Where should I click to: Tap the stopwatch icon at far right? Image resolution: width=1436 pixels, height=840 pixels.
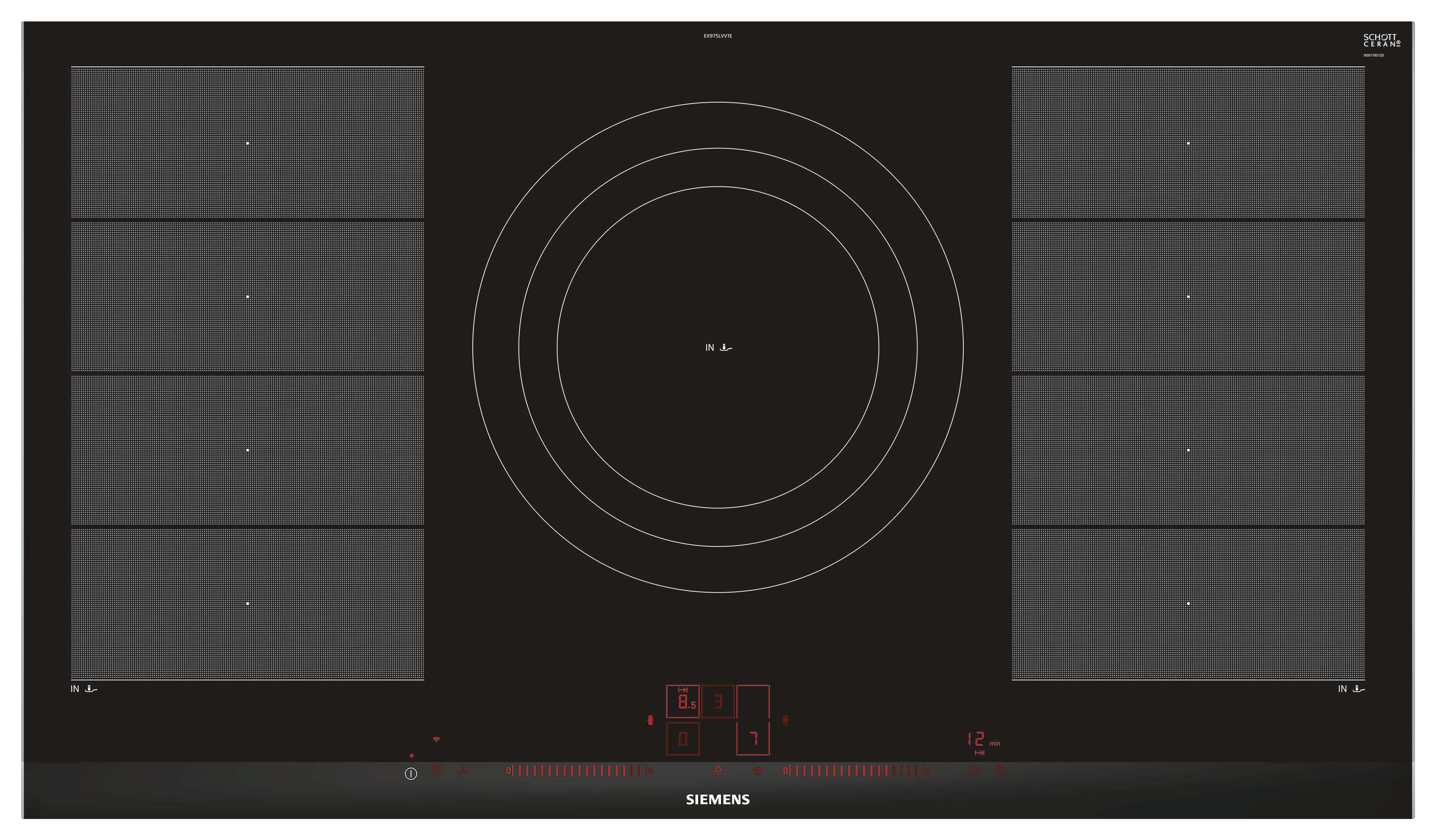click(x=999, y=771)
